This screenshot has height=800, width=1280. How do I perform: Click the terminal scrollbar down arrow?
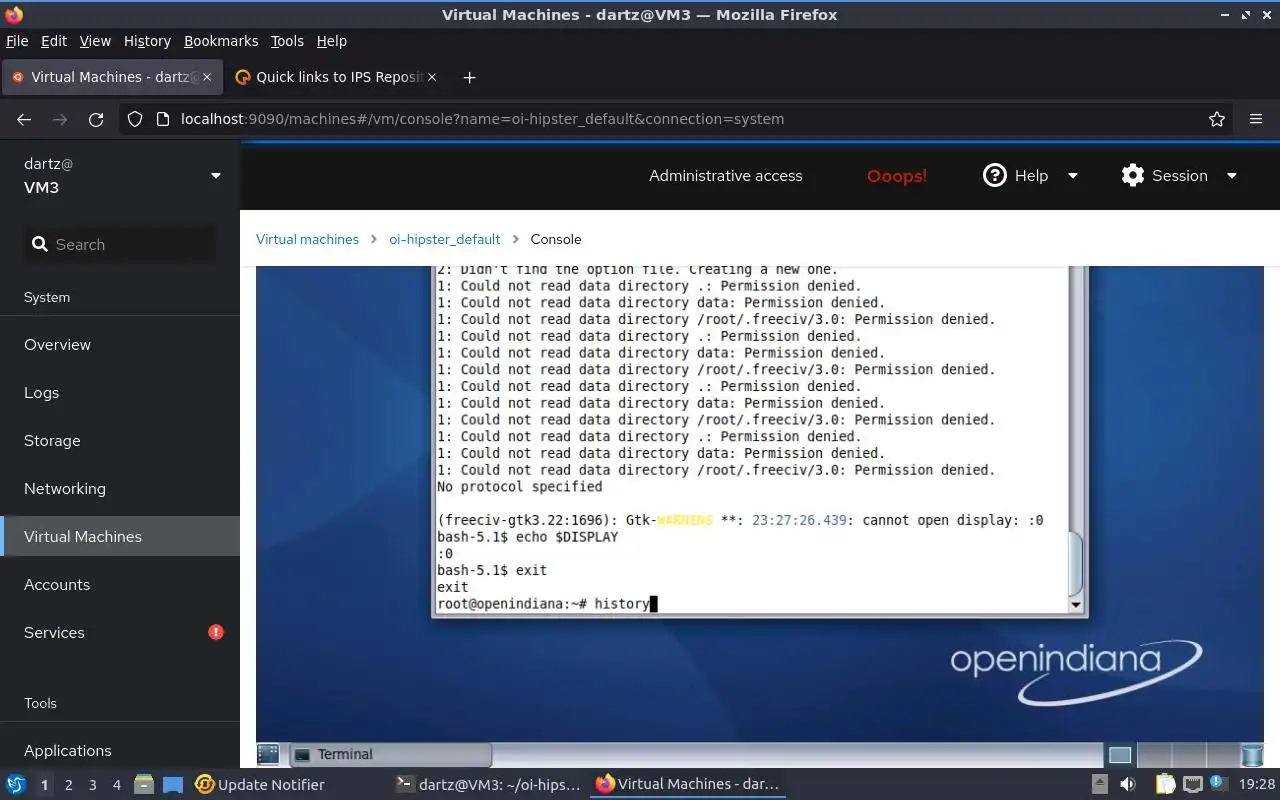pyautogui.click(x=1076, y=605)
